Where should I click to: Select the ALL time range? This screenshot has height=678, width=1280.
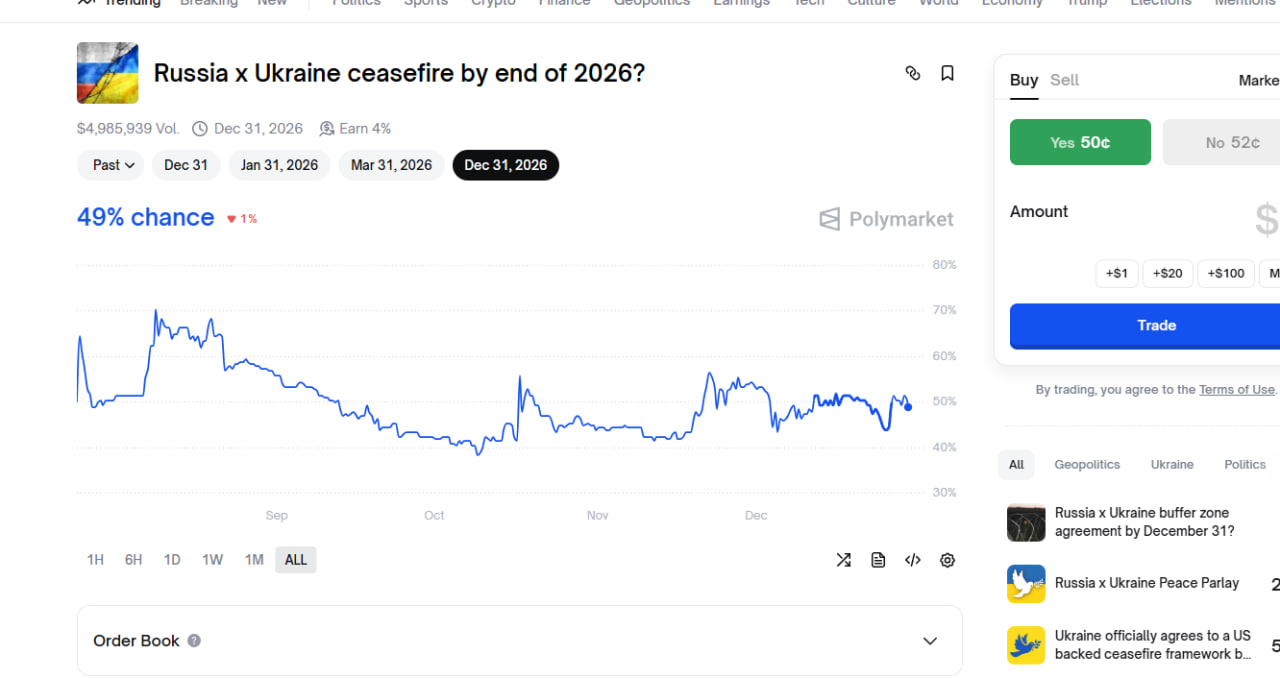(296, 560)
